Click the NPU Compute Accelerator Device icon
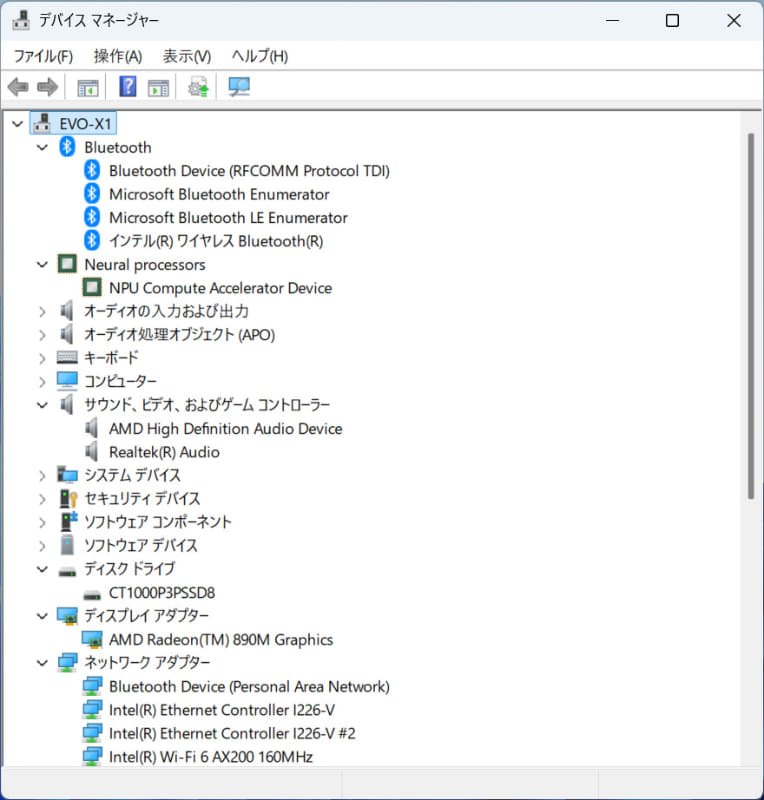Screen dimensions: 764x800 pos(92,288)
